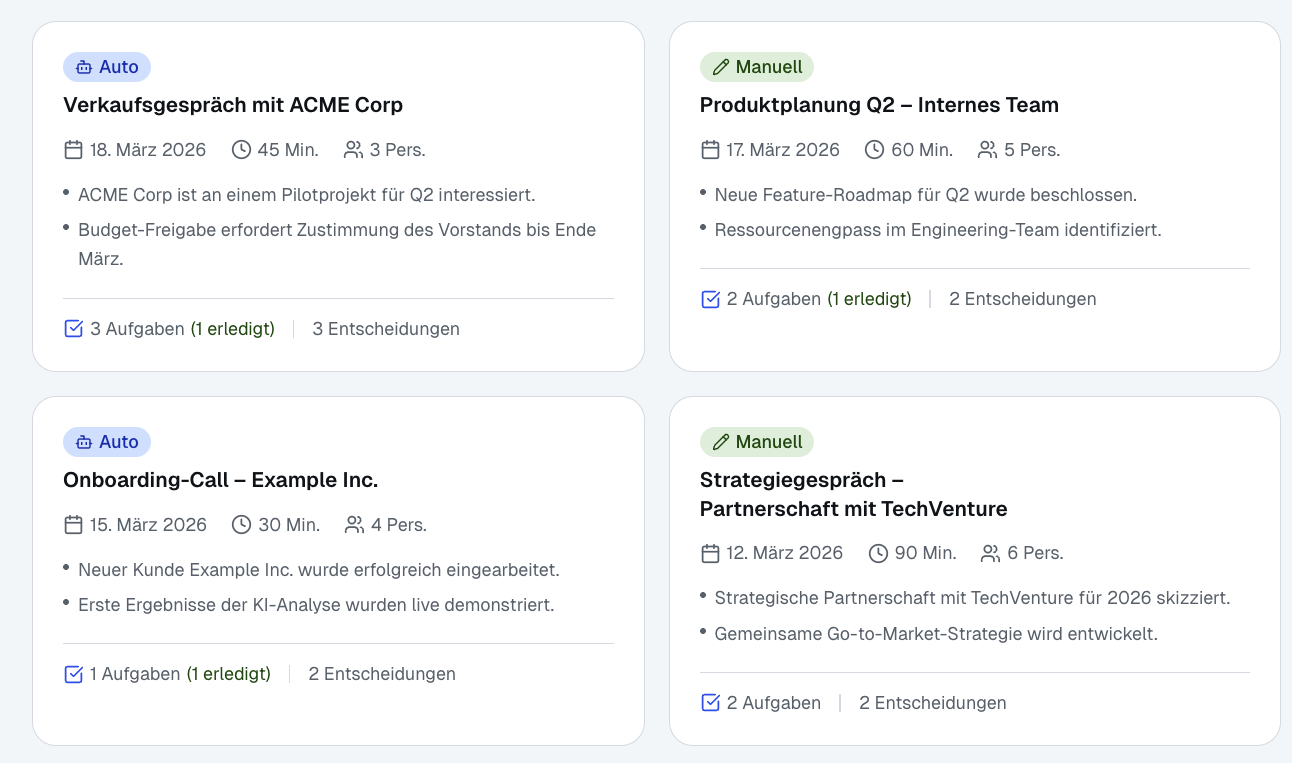The image size is (1292, 763).
Task: Click the task checkbox icon on the Strategiegespräch card
Action: coord(710,702)
